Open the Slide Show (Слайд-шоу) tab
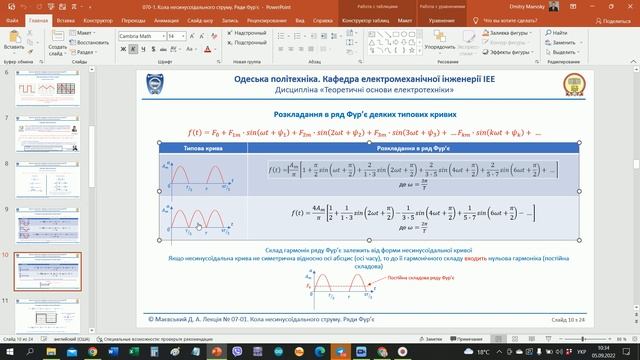The image size is (640, 360). 200,20
